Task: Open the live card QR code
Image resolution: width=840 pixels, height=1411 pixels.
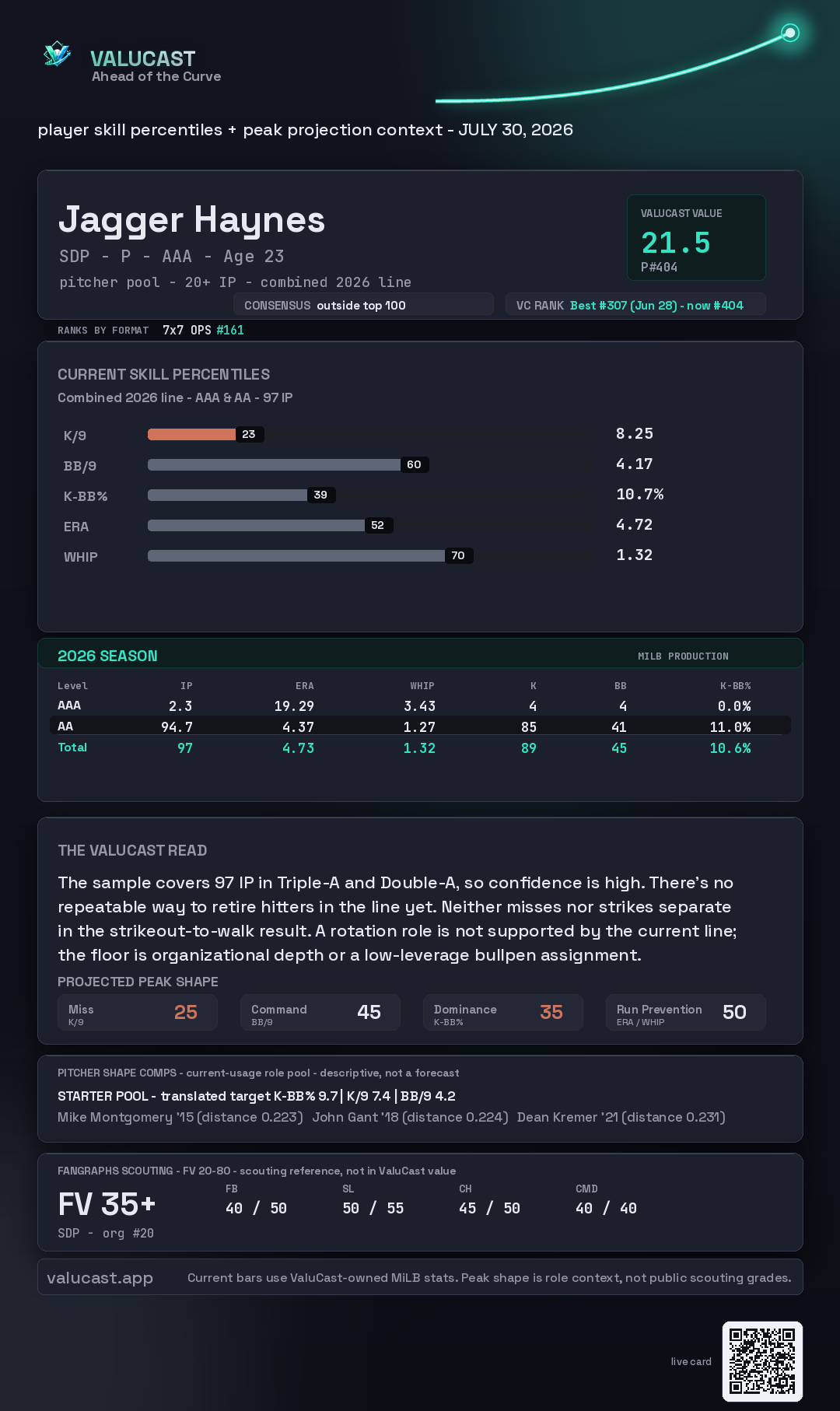Action: [762, 1361]
